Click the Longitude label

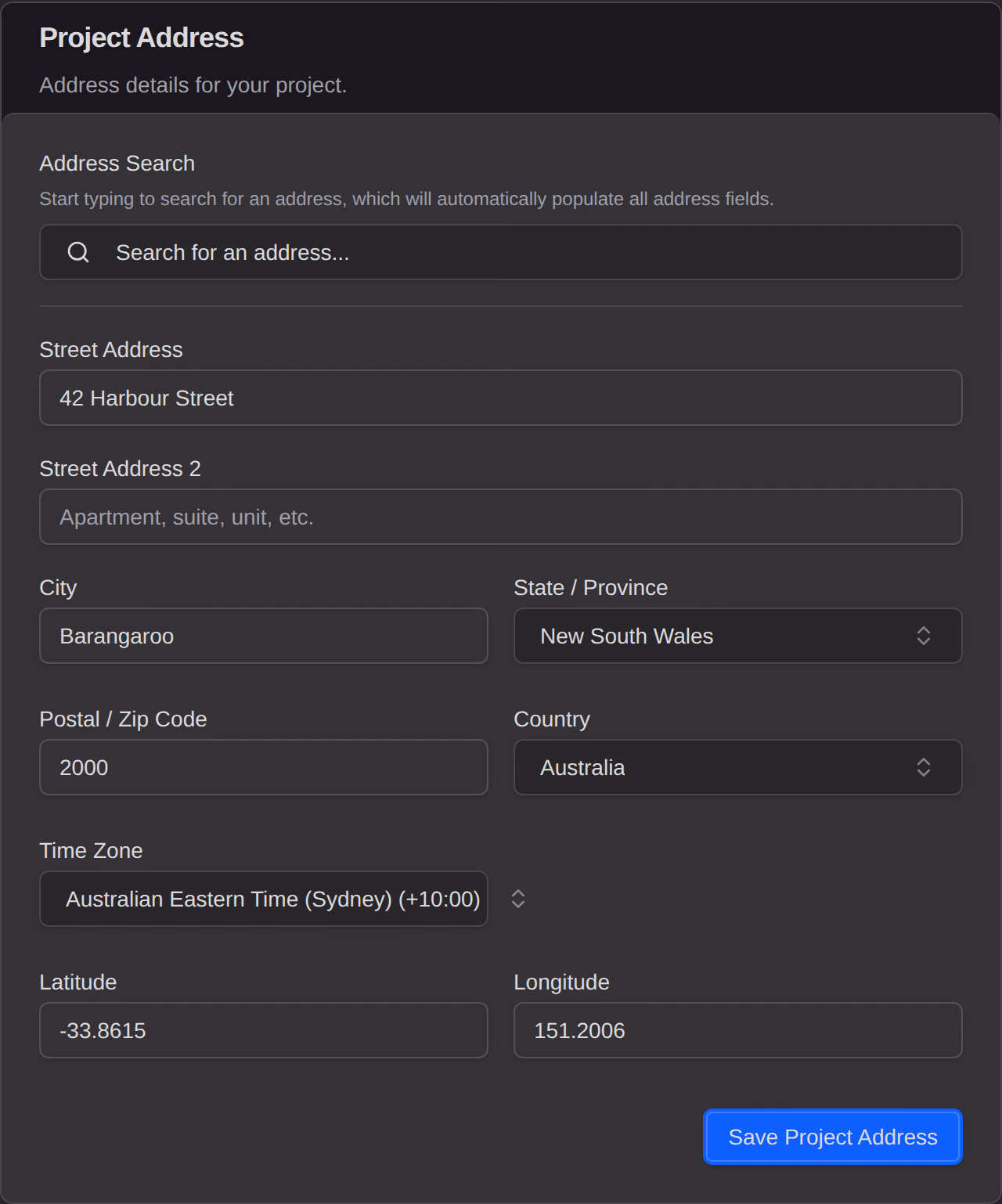coord(562,982)
